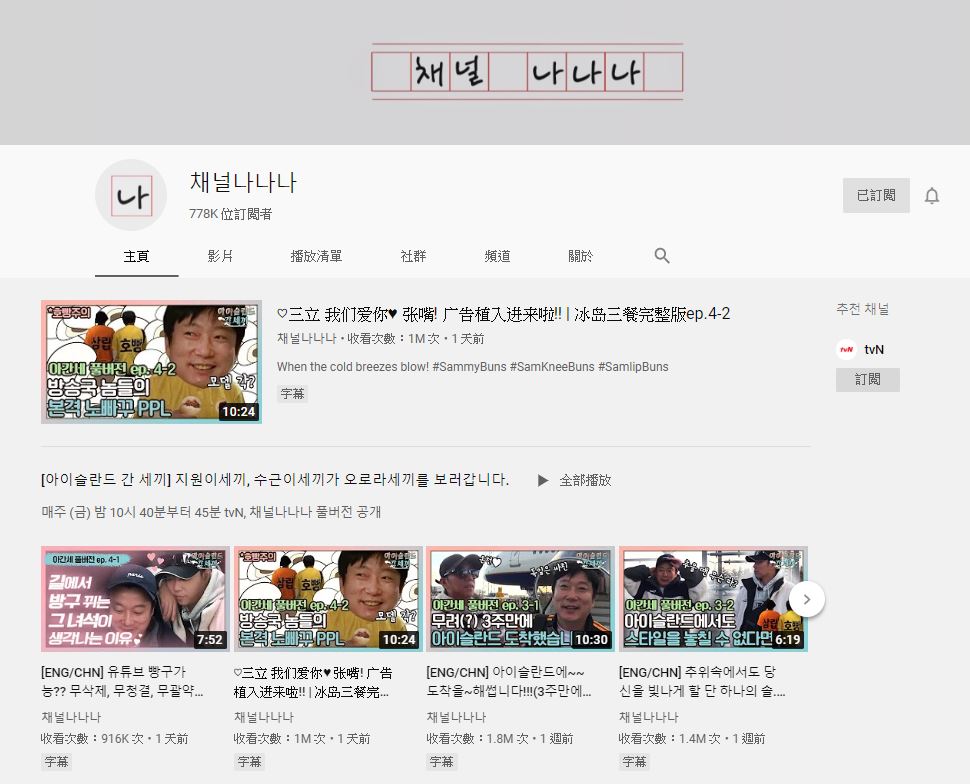
Task: Select the 主頁 tab
Action: click(136, 256)
